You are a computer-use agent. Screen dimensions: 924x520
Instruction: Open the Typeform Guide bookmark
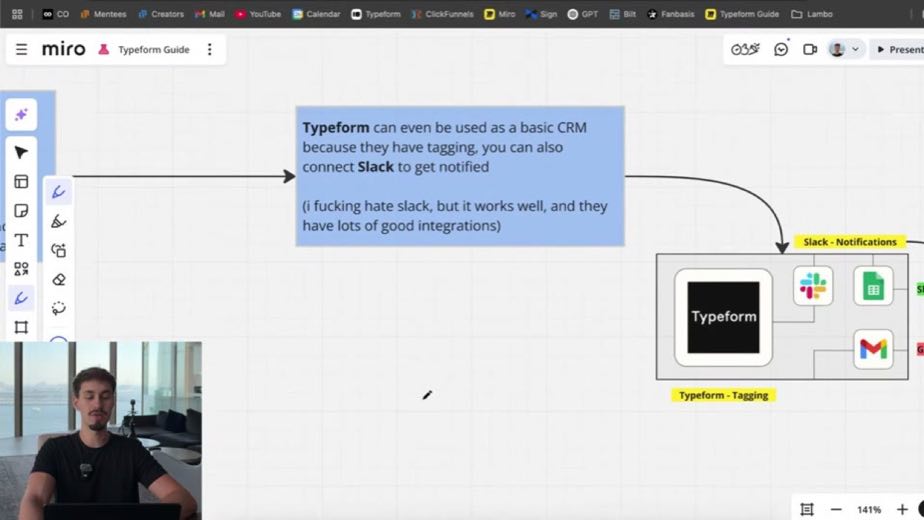tap(742, 14)
